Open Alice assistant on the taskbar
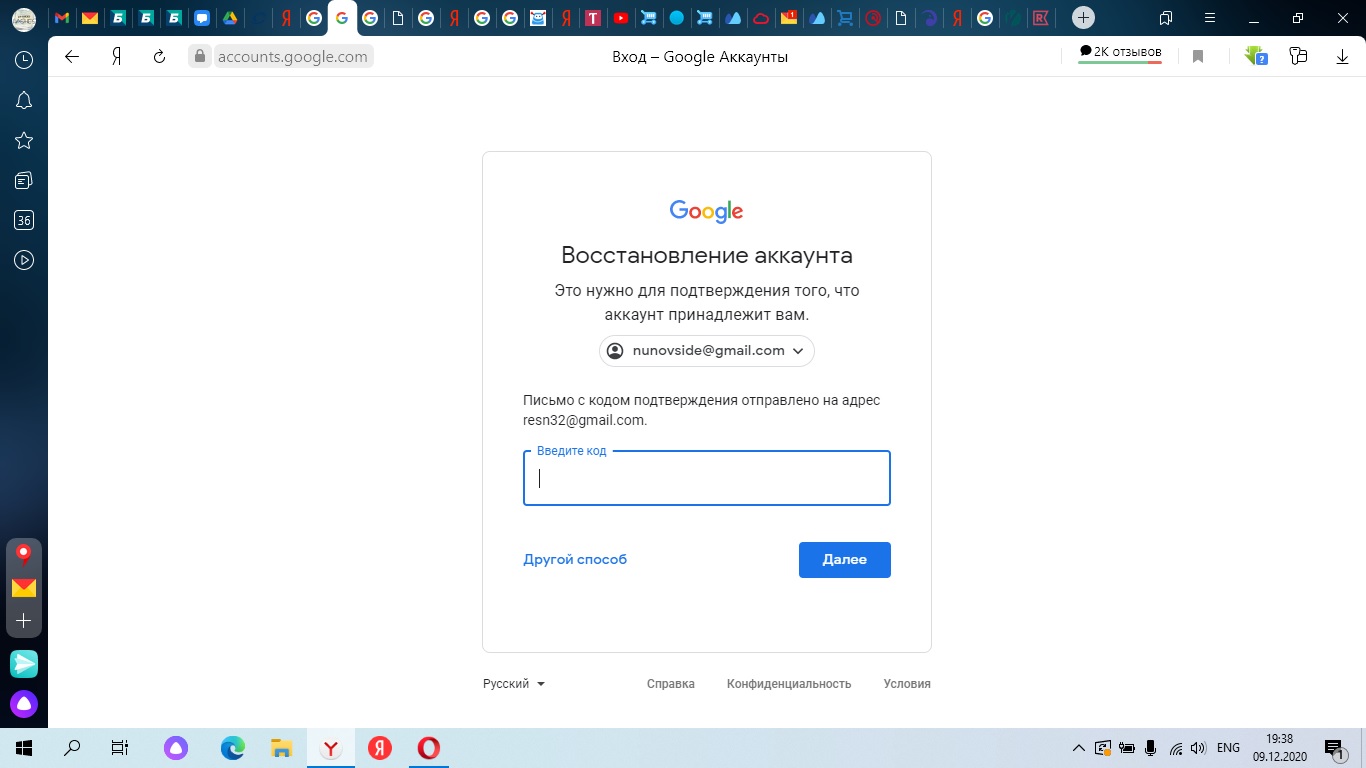The image size is (1366, 768). pos(176,748)
